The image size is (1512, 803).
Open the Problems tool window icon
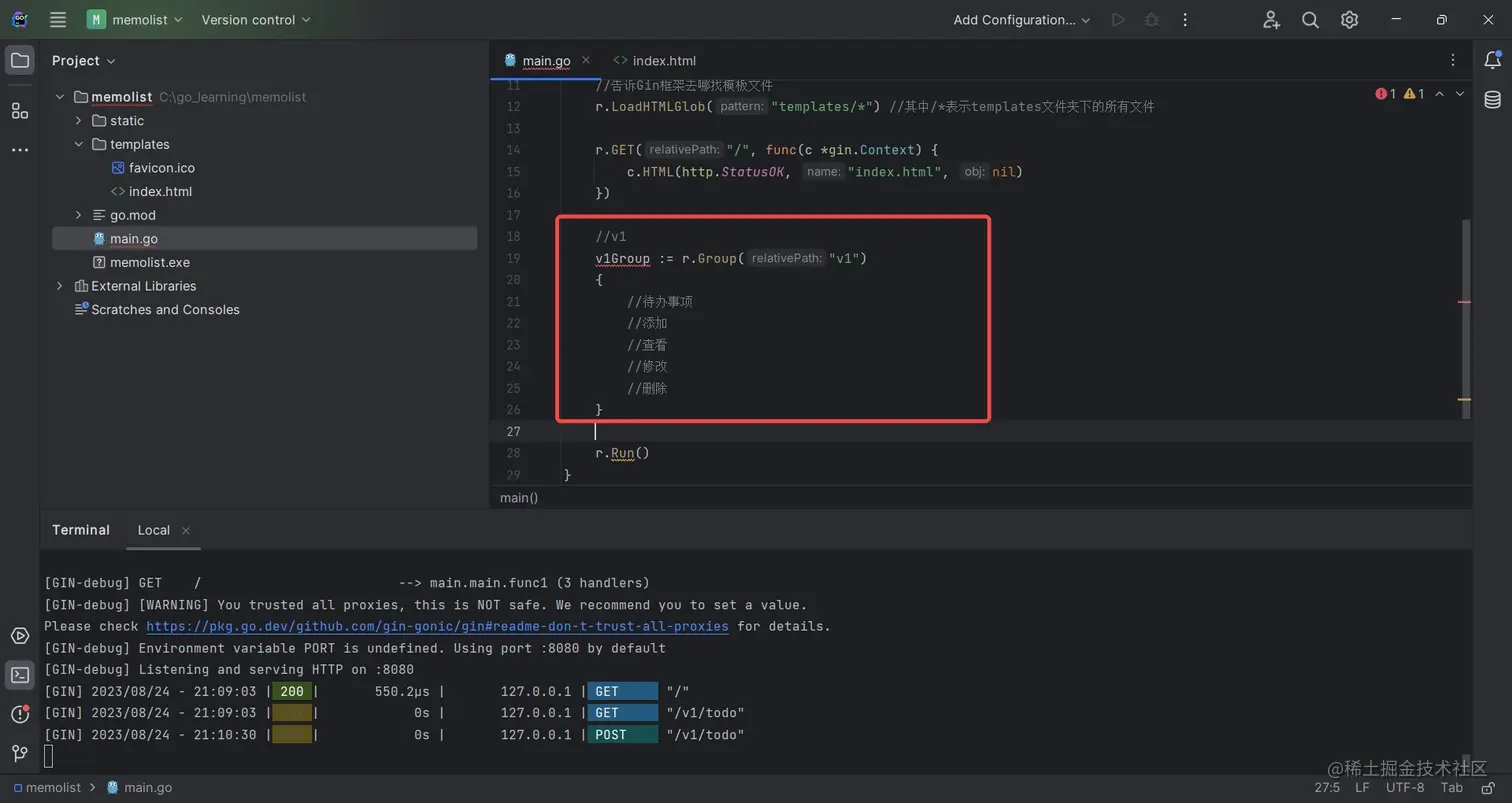tap(19, 714)
